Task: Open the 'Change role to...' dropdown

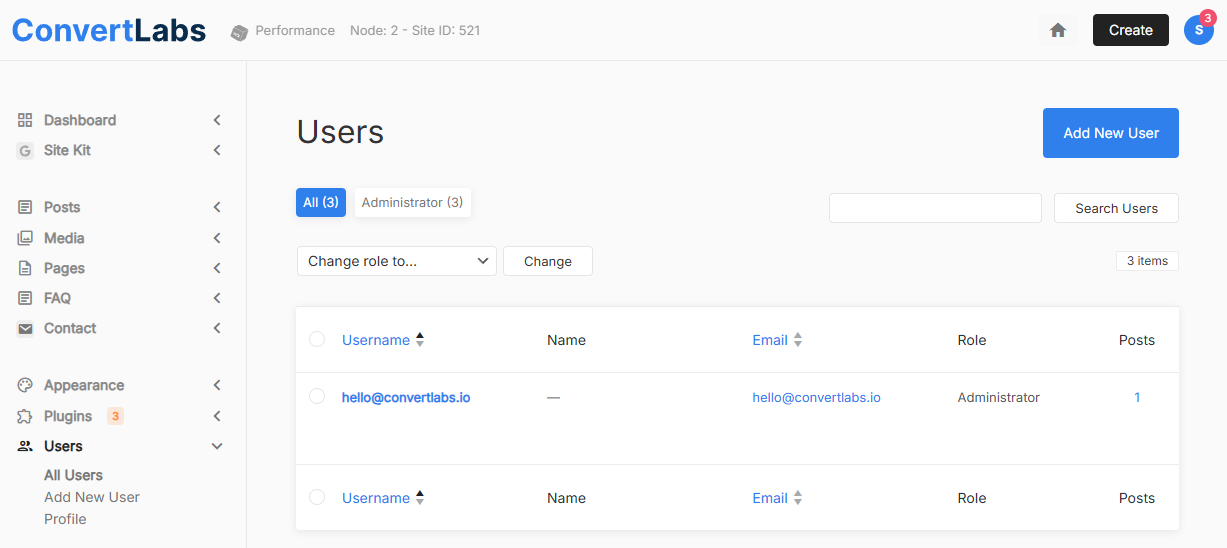Action: [x=397, y=261]
